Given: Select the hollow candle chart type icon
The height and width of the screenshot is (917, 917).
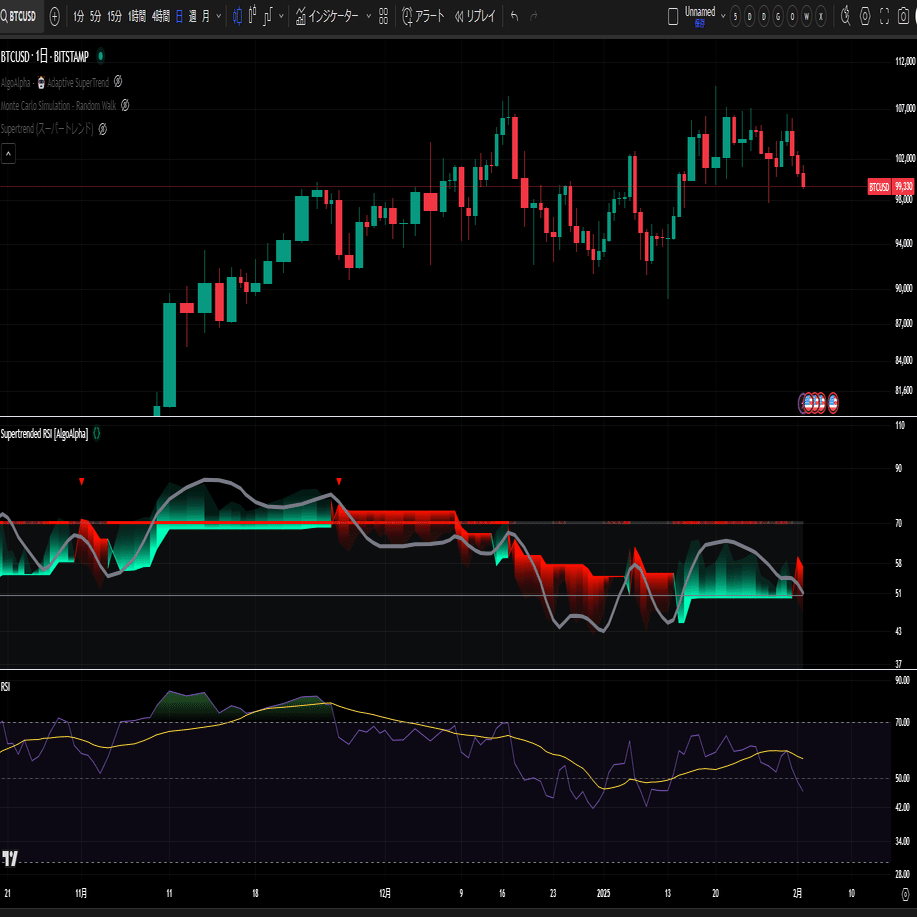Looking at the screenshot, I should [252, 15].
